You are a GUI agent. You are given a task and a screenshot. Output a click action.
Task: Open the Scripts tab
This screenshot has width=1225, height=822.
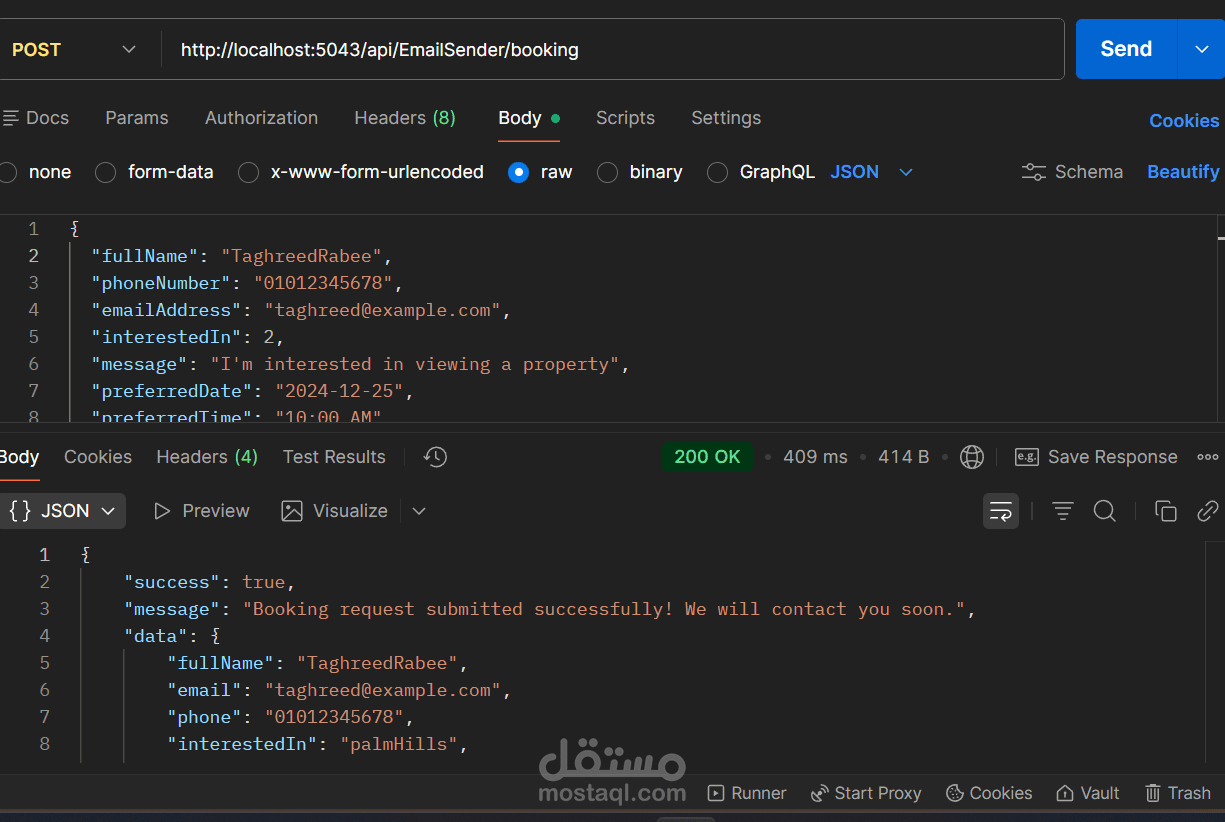(625, 118)
